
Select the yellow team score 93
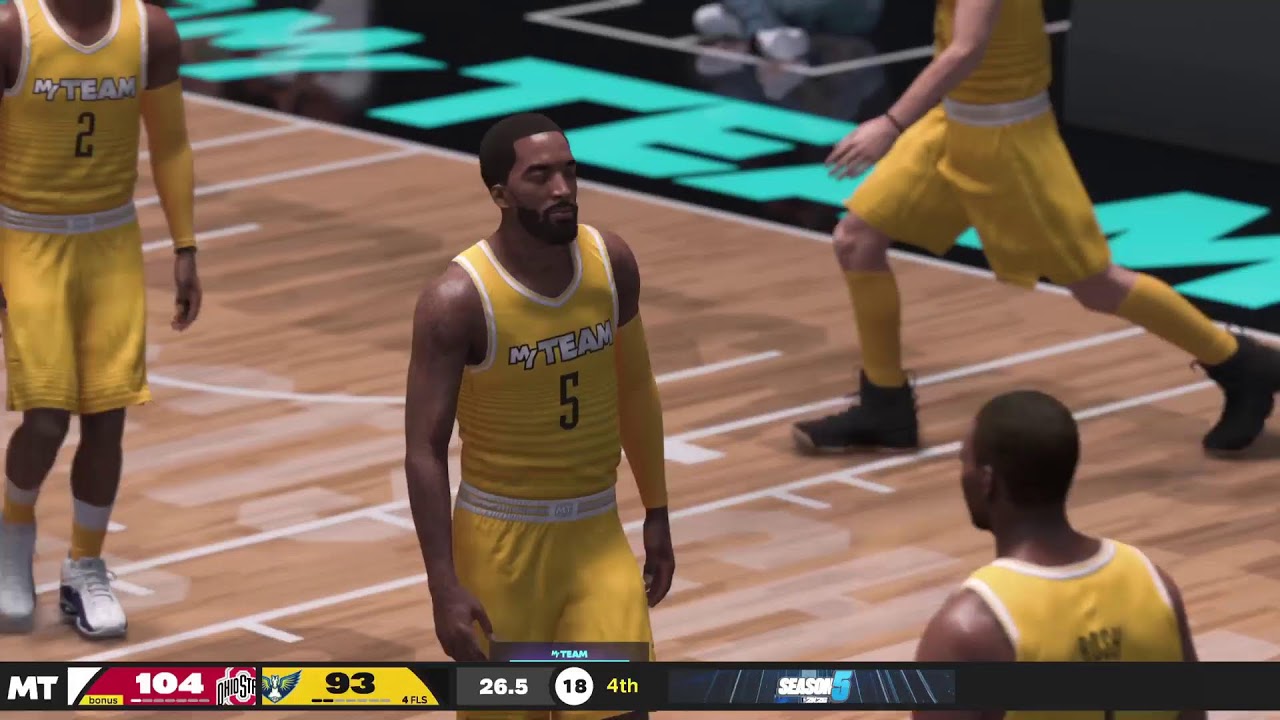pyautogui.click(x=350, y=684)
